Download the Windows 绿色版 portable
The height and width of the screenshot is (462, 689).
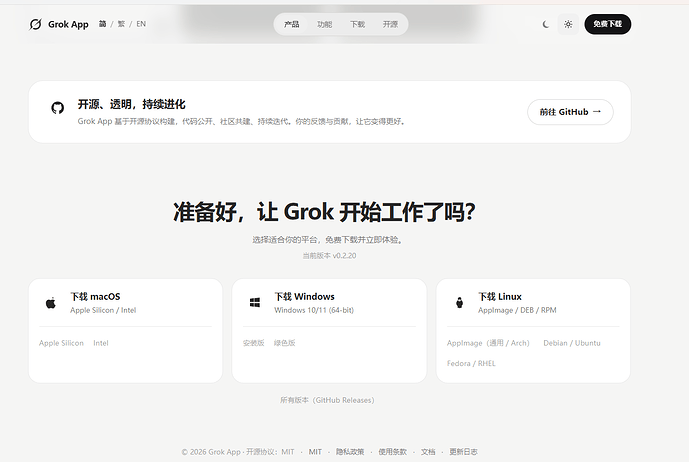point(284,343)
